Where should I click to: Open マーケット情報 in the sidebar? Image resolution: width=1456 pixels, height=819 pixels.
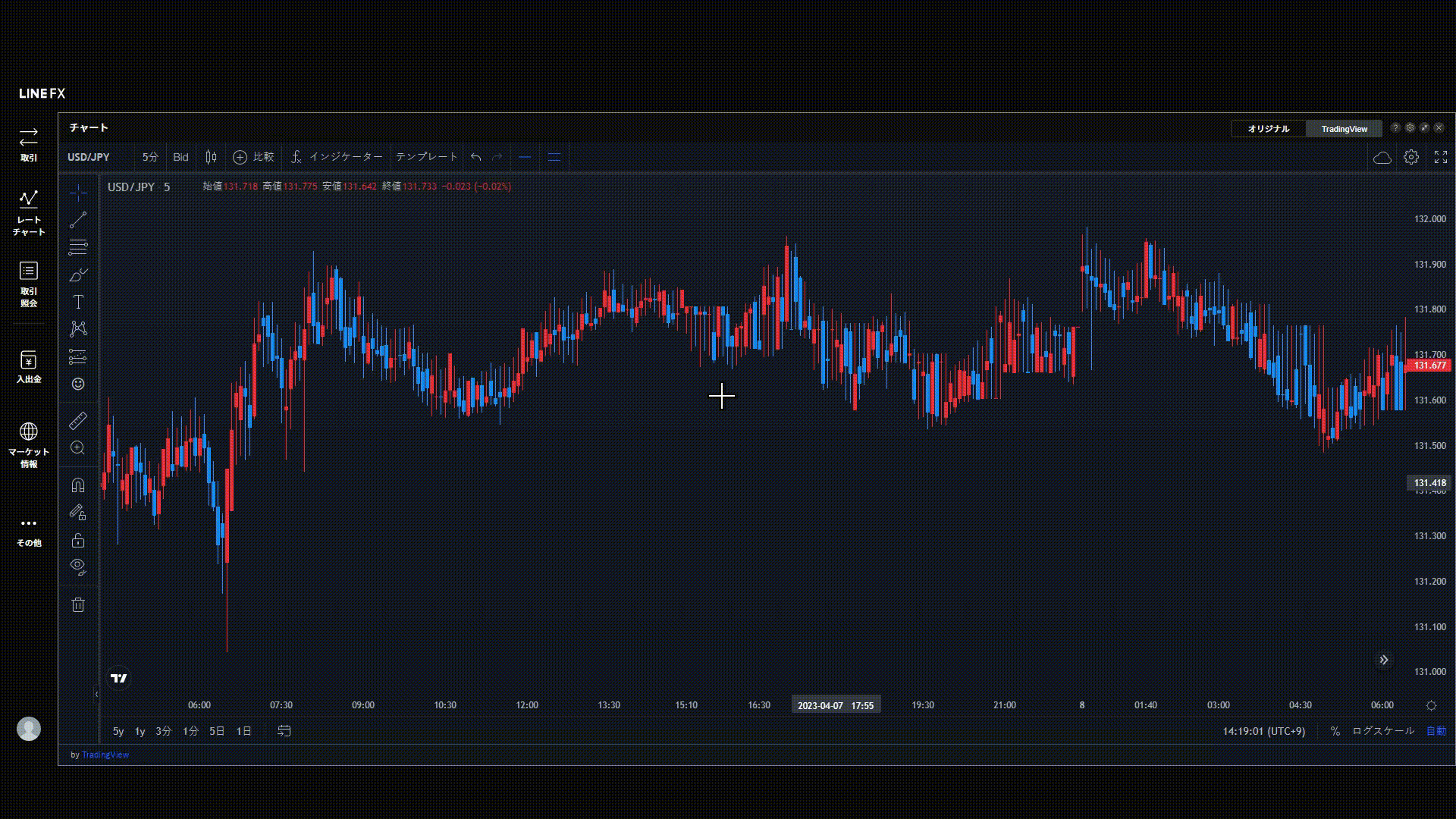[29, 445]
